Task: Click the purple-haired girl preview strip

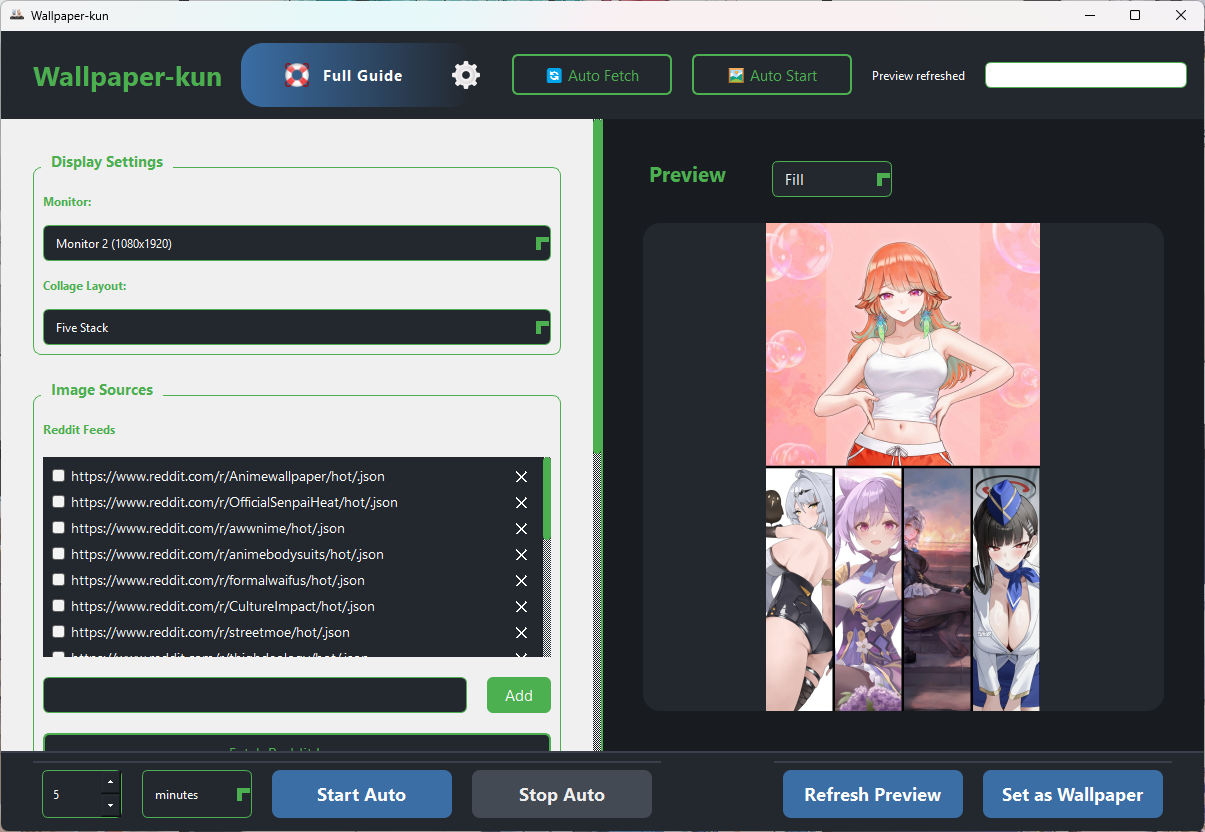Action: 868,589
